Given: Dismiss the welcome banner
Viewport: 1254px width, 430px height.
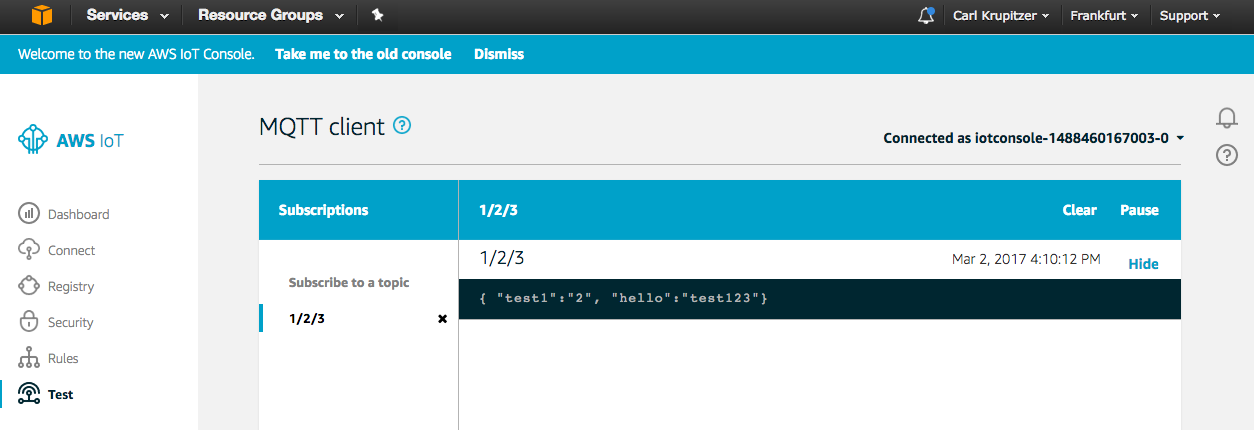Looking at the screenshot, I should click(x=499, y=54).
